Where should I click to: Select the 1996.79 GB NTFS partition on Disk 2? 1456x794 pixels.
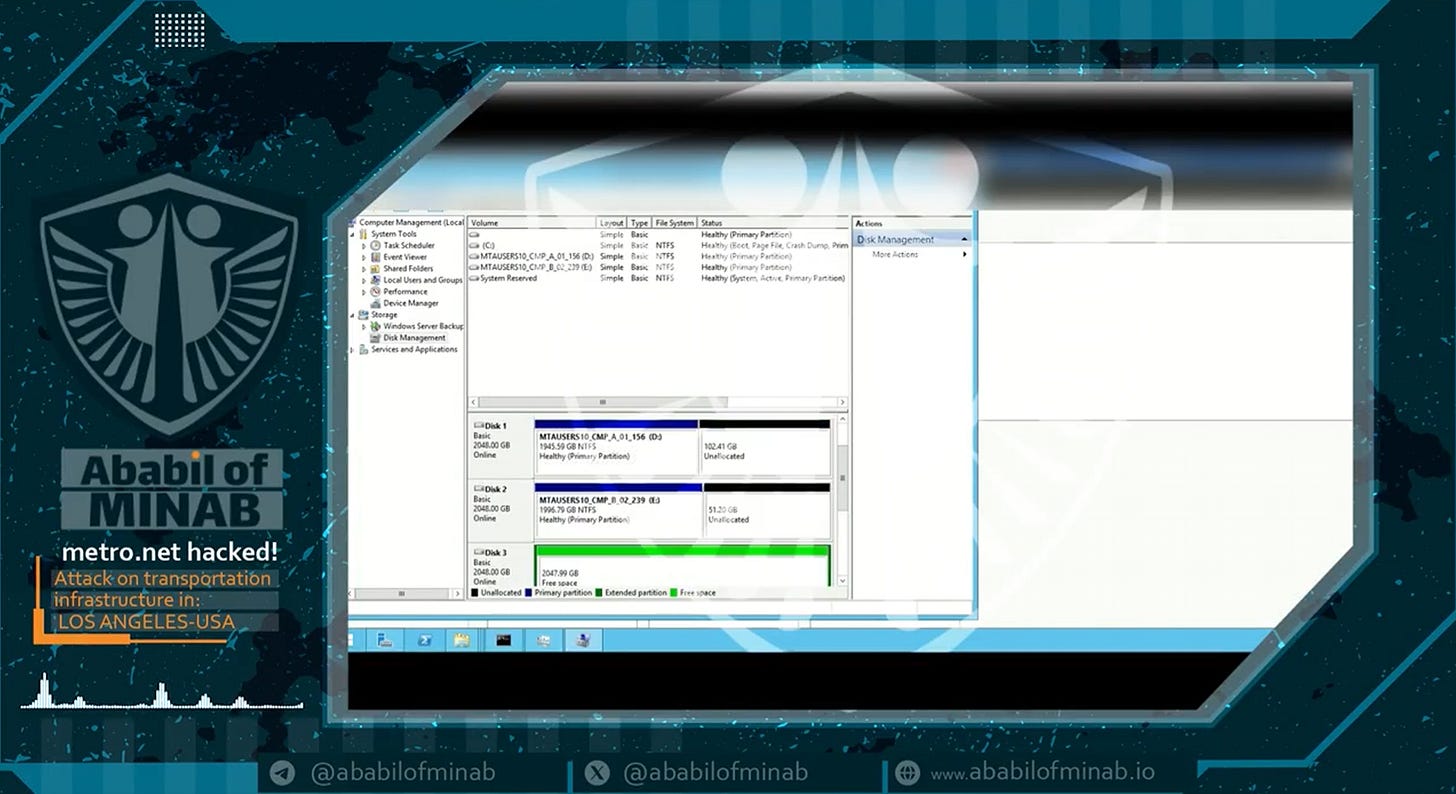(618, 511)
